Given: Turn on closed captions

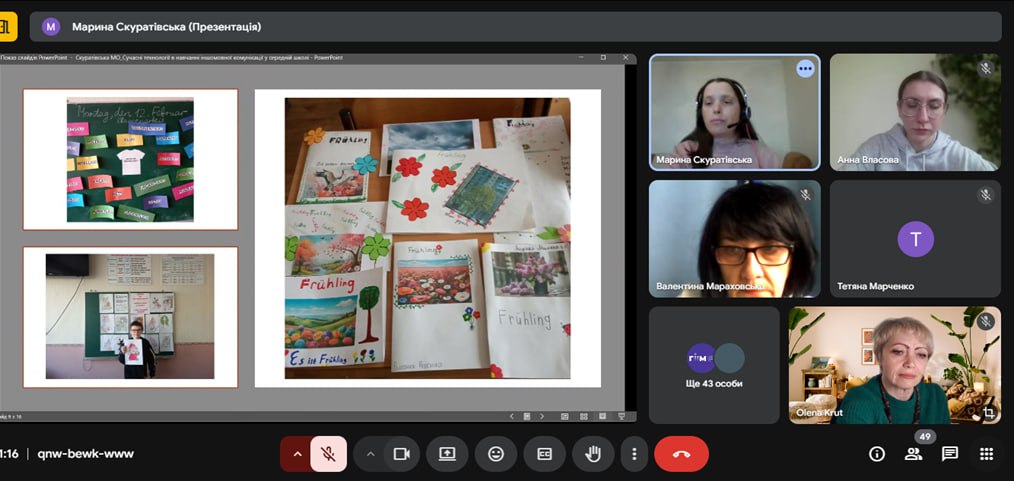Looking at the screenshot, I should coord(545,454).
